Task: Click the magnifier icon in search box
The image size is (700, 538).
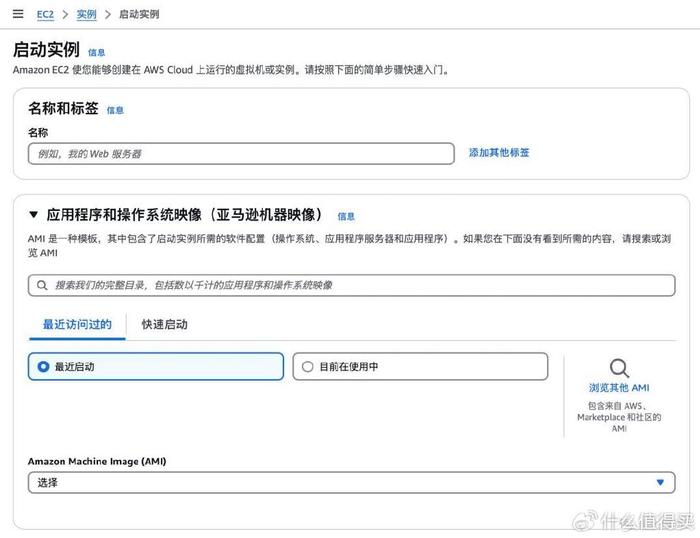Action: [x=42, y=285]
